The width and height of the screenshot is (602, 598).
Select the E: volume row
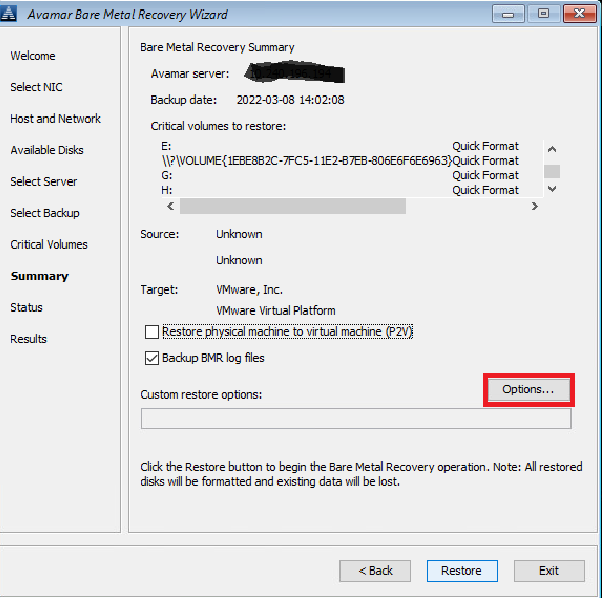click(340, 146)
